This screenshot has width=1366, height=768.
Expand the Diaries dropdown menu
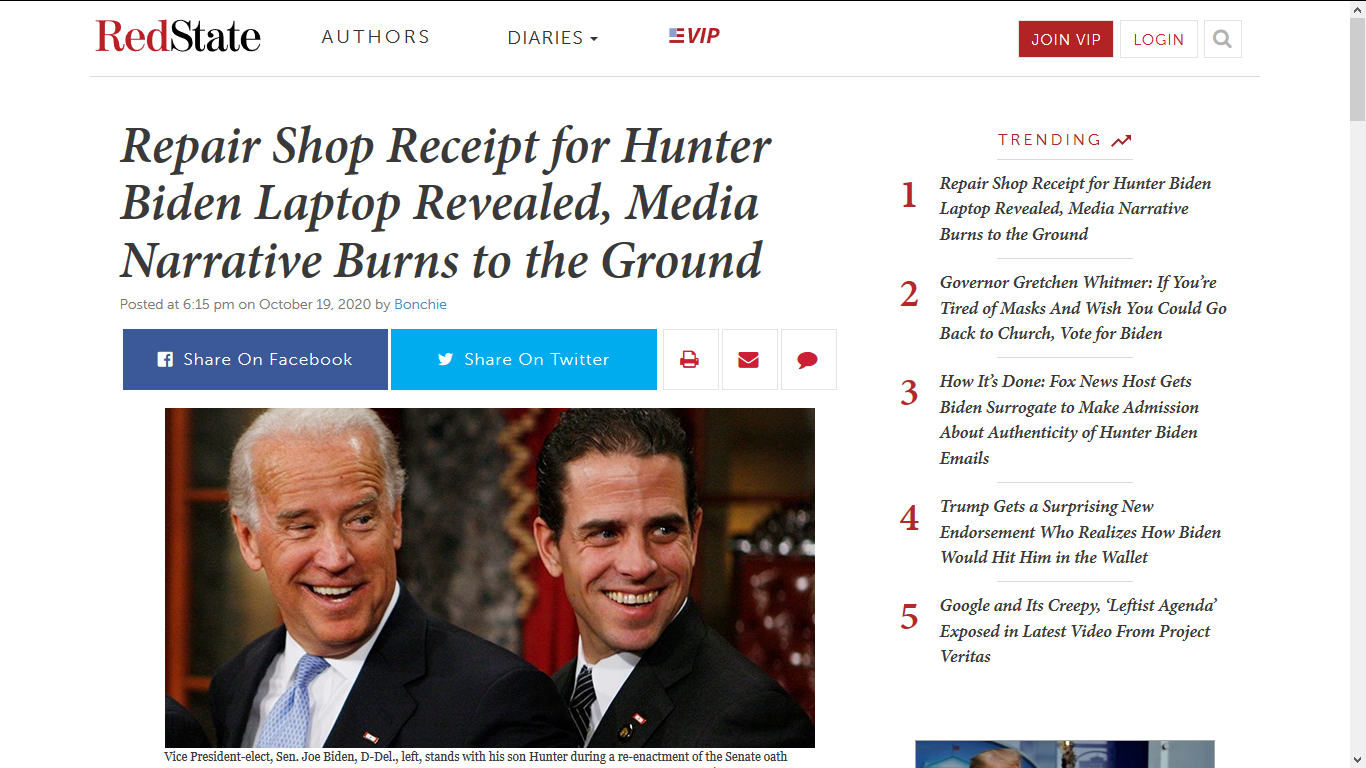point(552,38)
